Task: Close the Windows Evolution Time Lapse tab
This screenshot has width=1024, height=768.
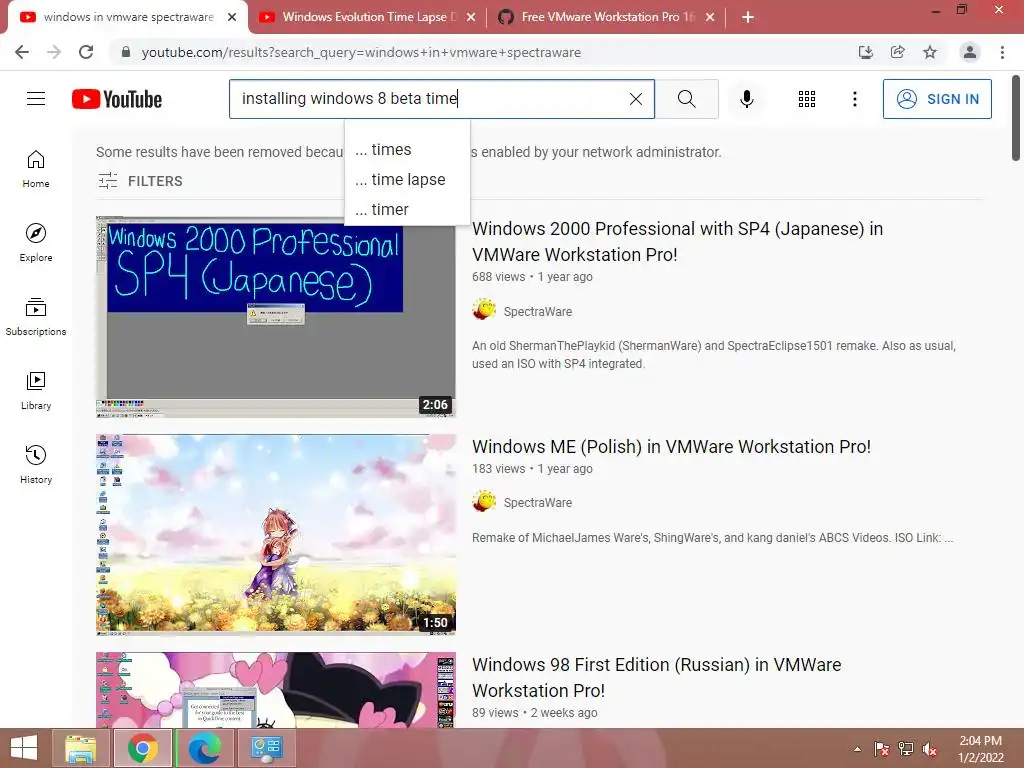Action: 471,18
